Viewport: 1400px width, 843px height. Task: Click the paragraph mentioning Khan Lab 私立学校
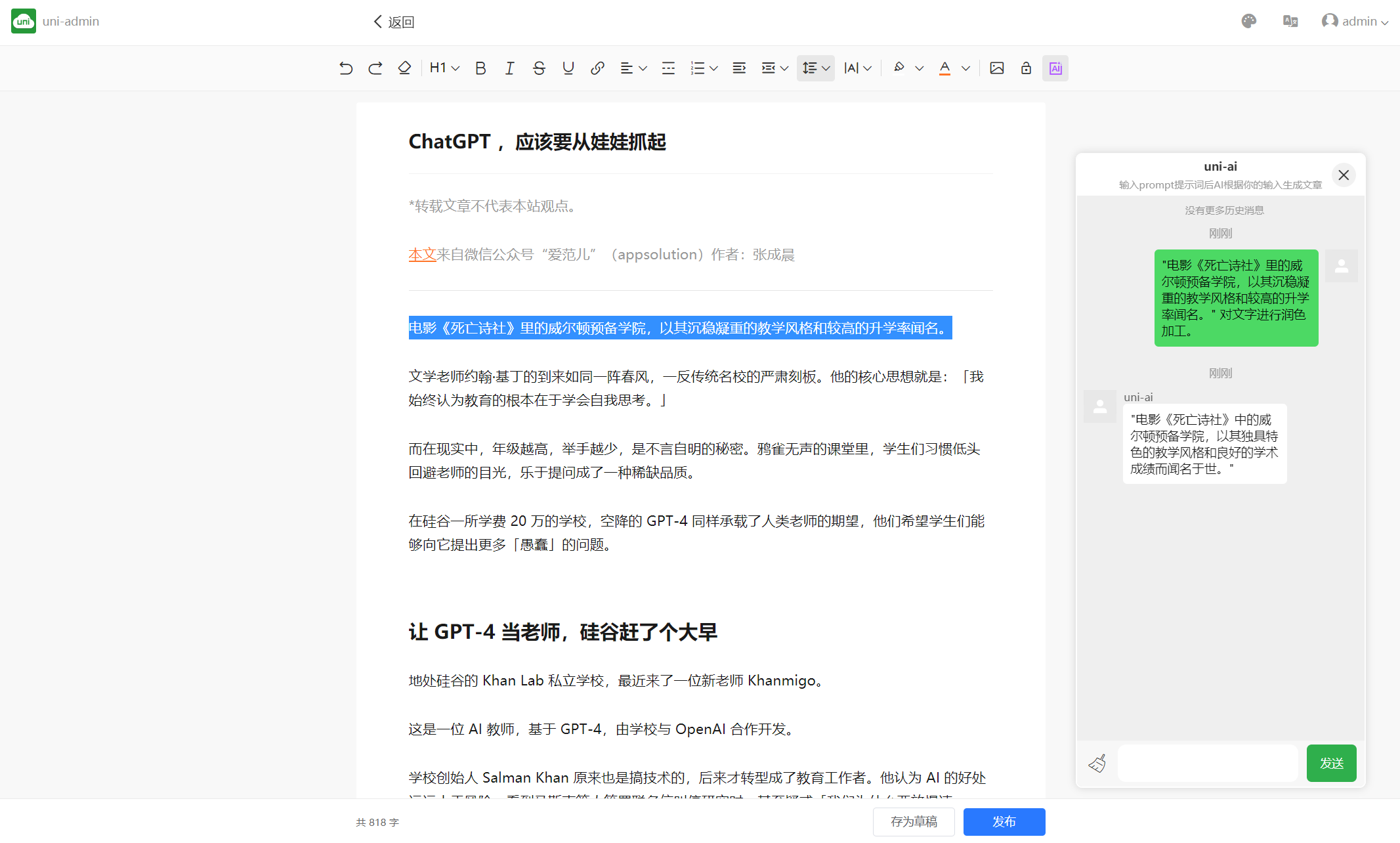pos(616,680)
